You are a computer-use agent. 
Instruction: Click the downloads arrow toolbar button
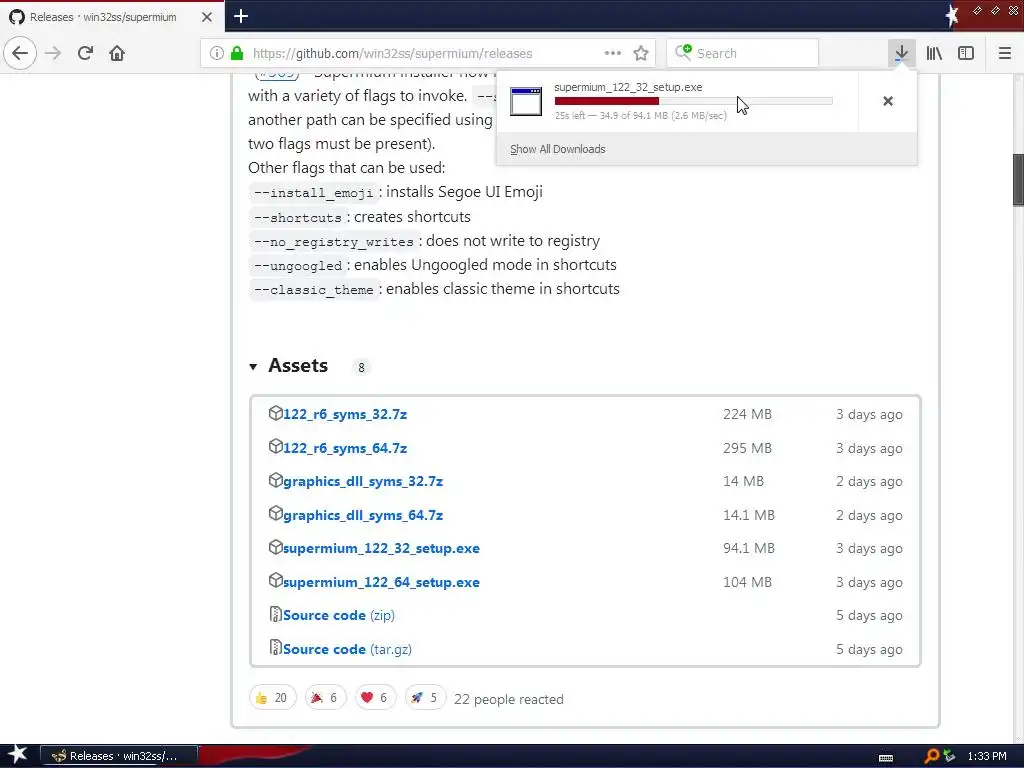point(901,53)
